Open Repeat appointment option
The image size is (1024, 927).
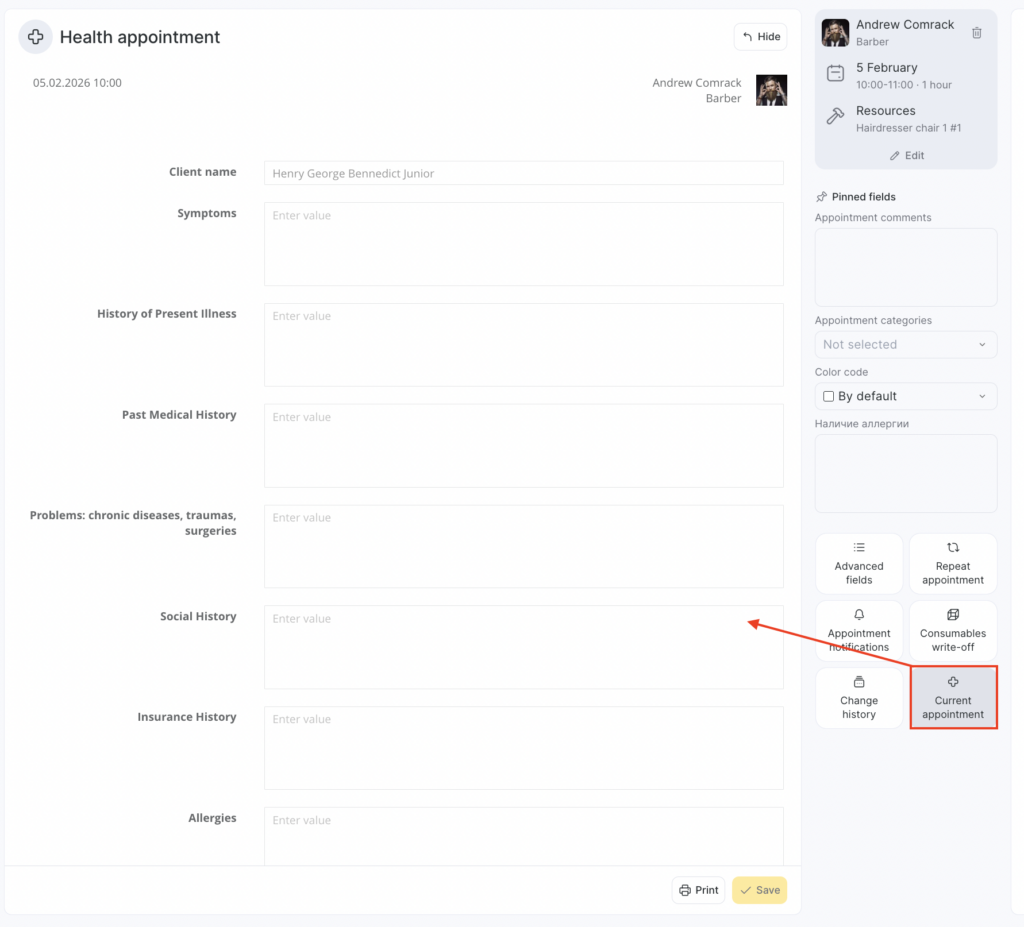[953, 564]
